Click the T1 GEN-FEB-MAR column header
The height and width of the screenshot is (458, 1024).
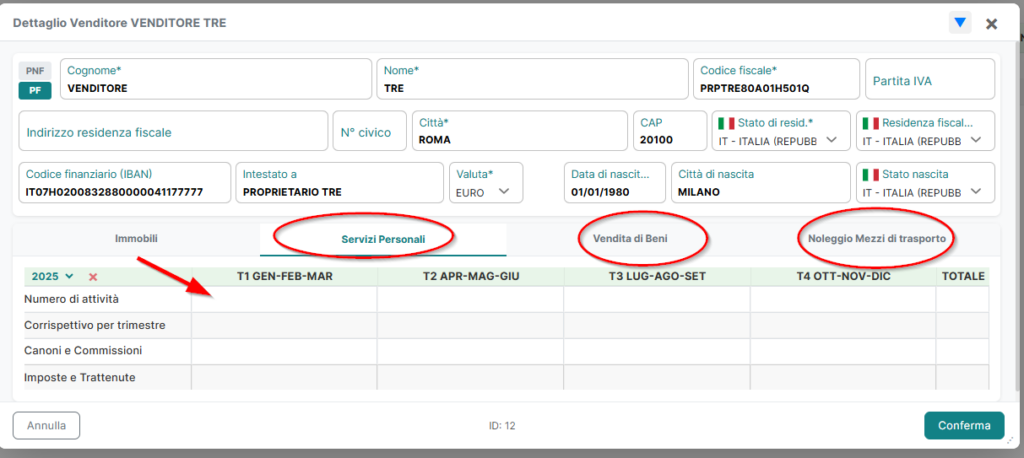pyautogui.click(x=285, y=276)
